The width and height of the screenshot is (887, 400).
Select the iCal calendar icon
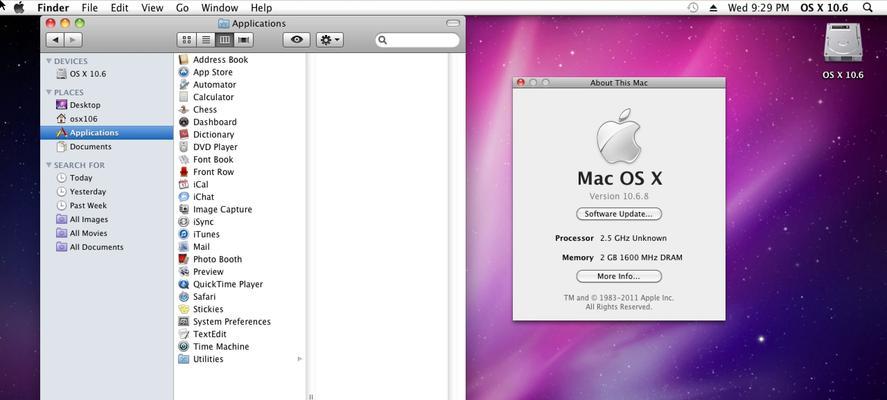[183, 184]
